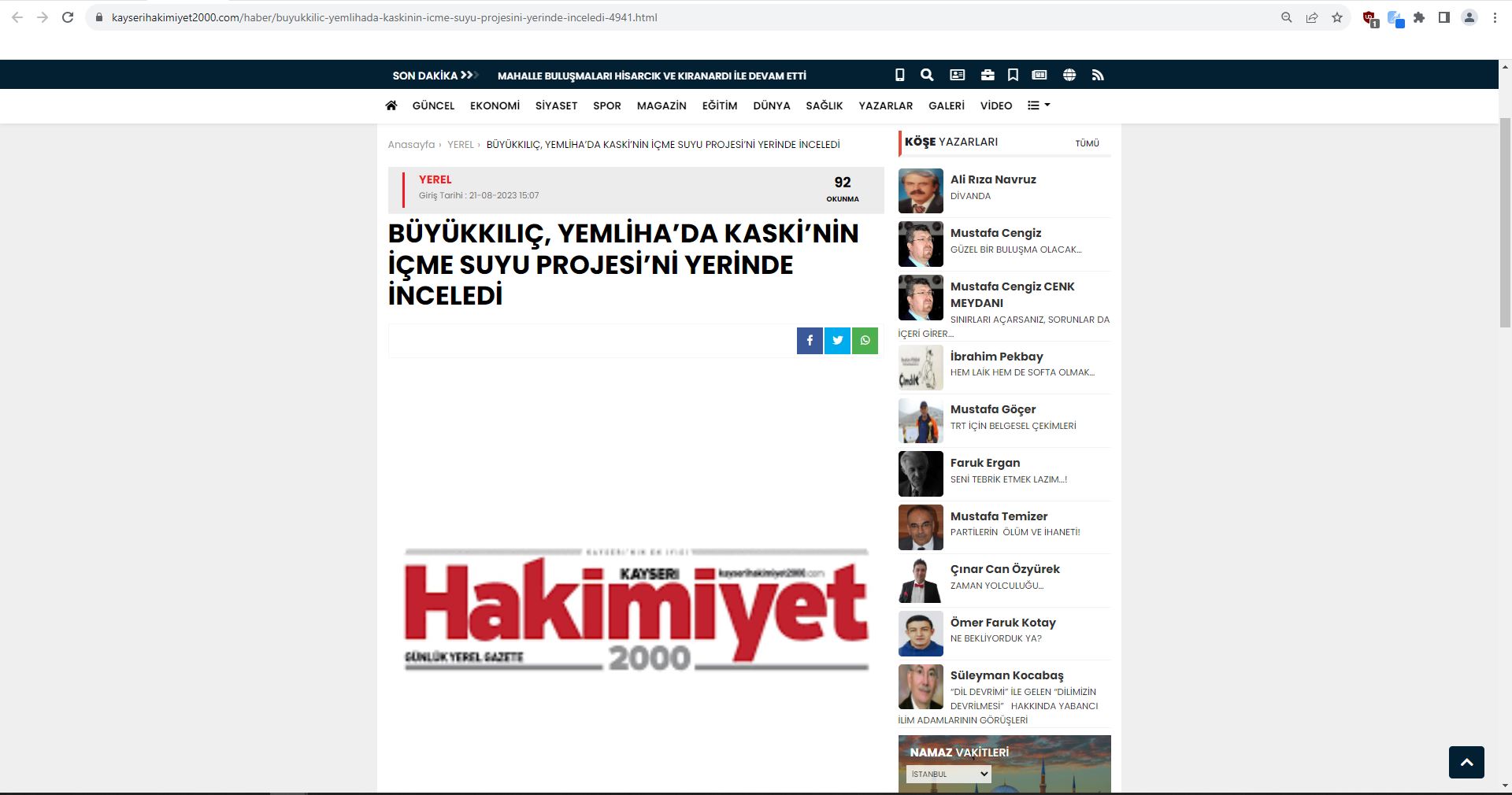Open EĞİTİM menu section
Image resolution: width=1512 pixels, height=795 pixels.
(x=720, y=105)
